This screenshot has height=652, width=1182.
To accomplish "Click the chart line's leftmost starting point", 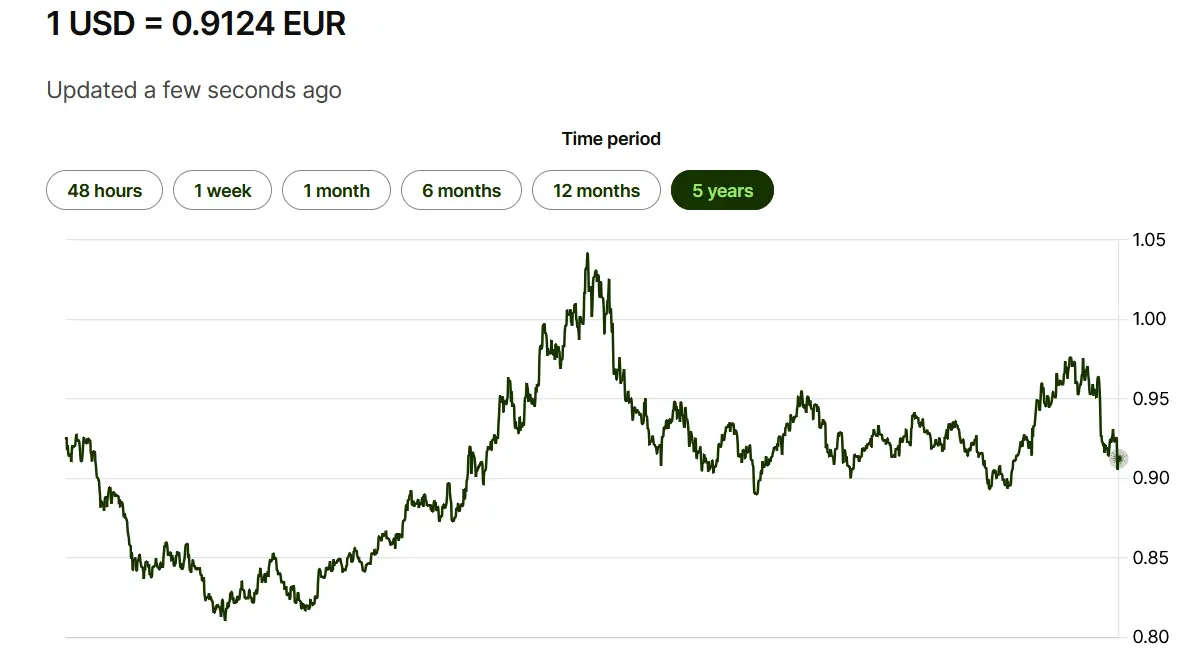I will click(67, 438).
